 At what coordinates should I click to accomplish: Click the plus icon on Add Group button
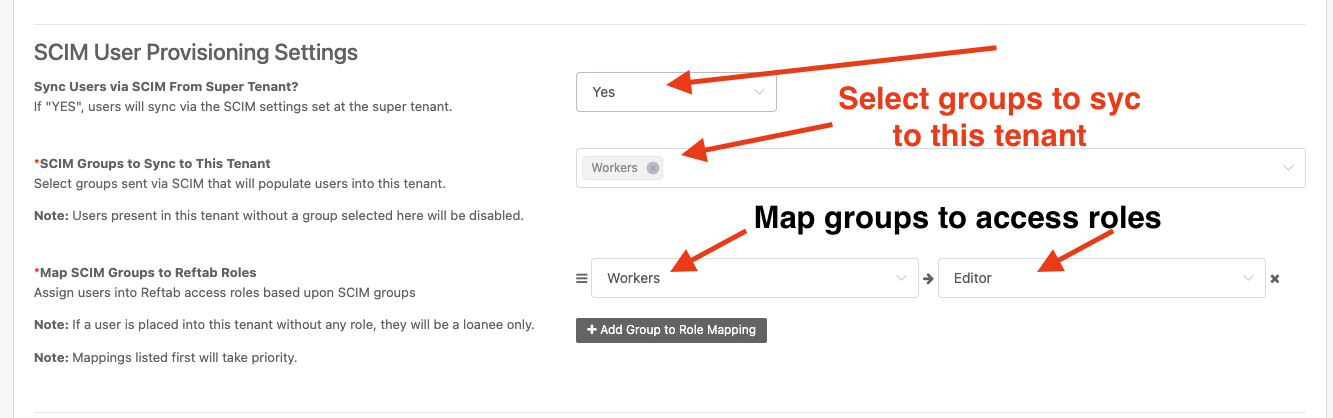[x=592, y=330]
